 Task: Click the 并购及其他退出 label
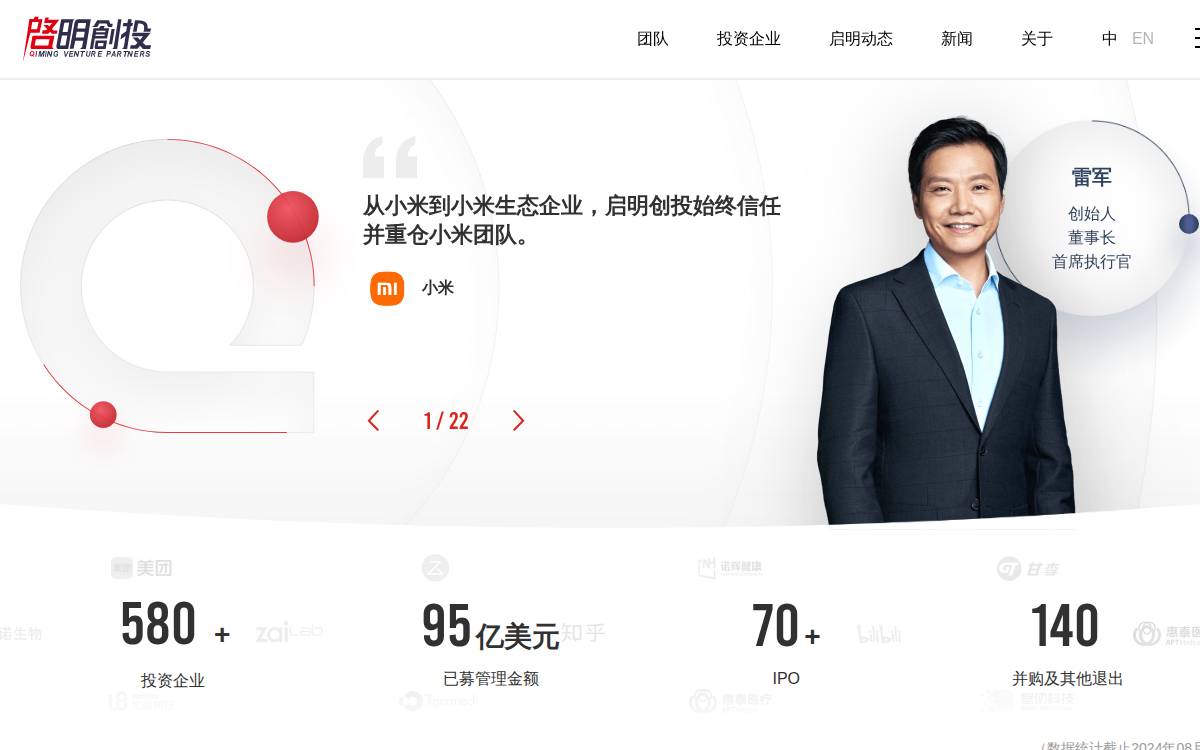pos(1068,678)
